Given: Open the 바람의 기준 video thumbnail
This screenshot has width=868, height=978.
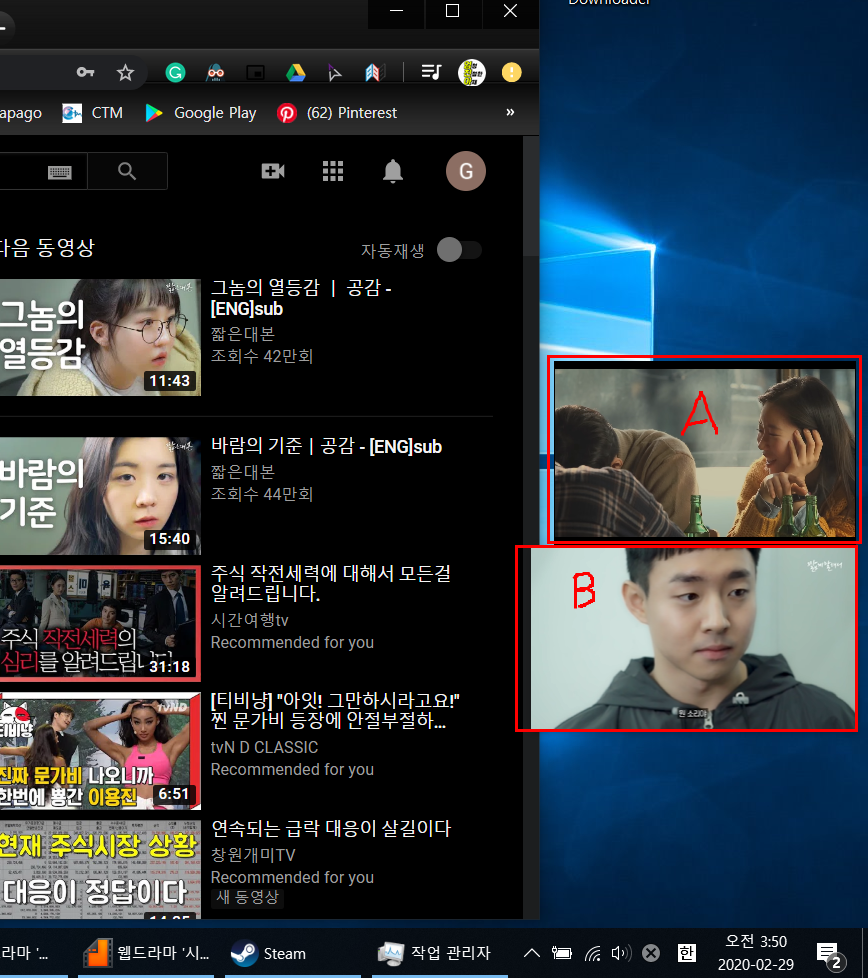Looking at the screenshot, I should [x=100, y=496].
